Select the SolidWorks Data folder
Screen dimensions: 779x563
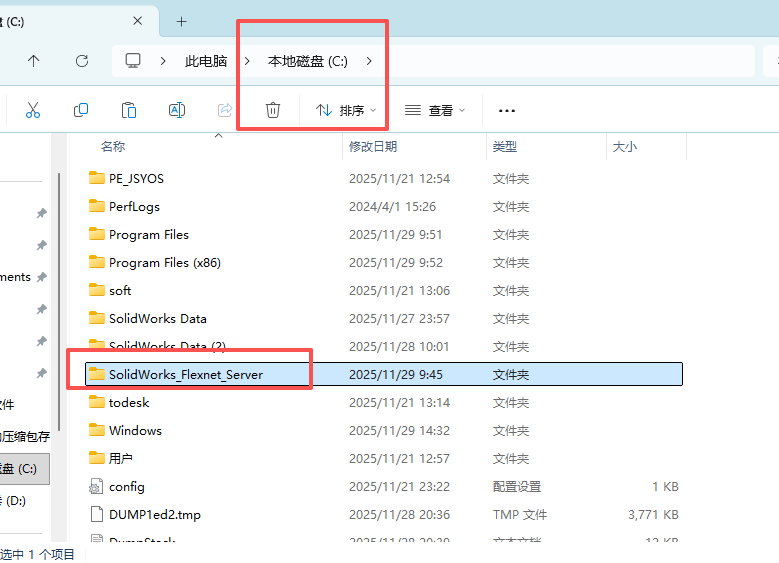tap(384, 319)
